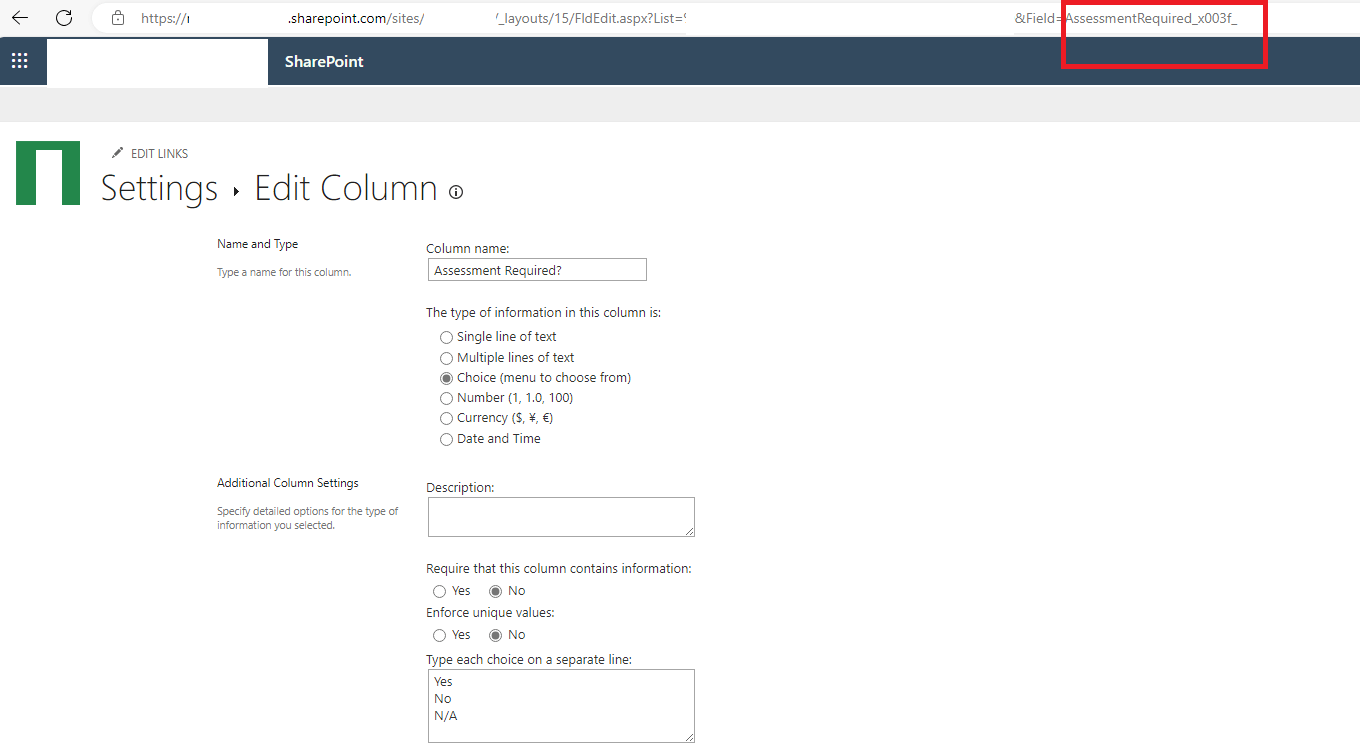
Task: Set require information to No
Action: [x=495, y=591]
